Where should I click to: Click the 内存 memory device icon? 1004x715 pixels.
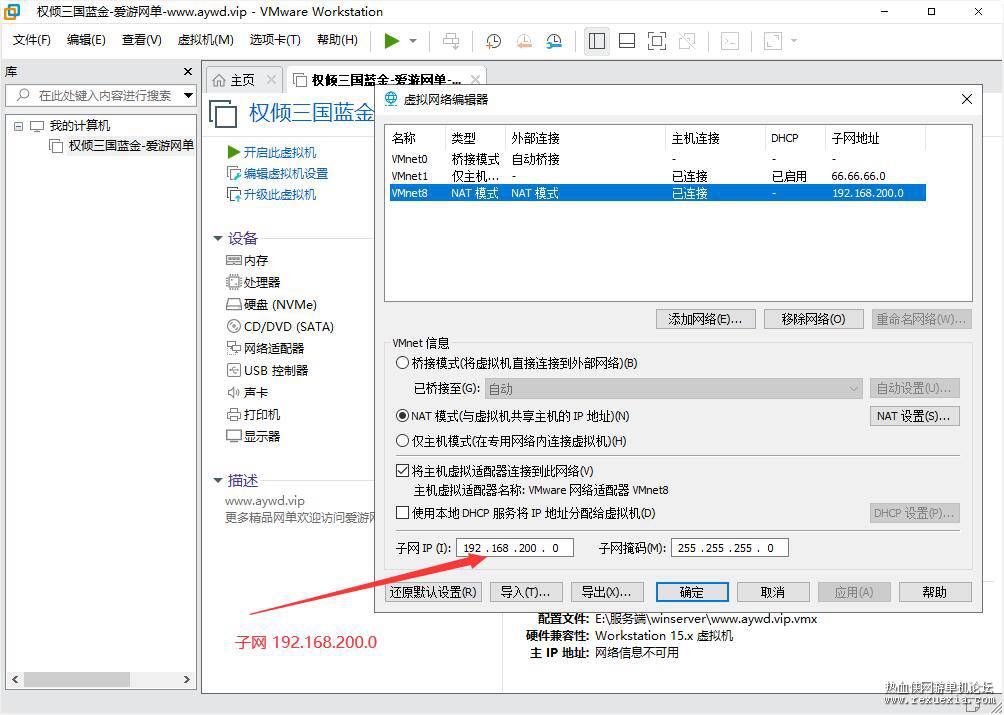(233, 261)
